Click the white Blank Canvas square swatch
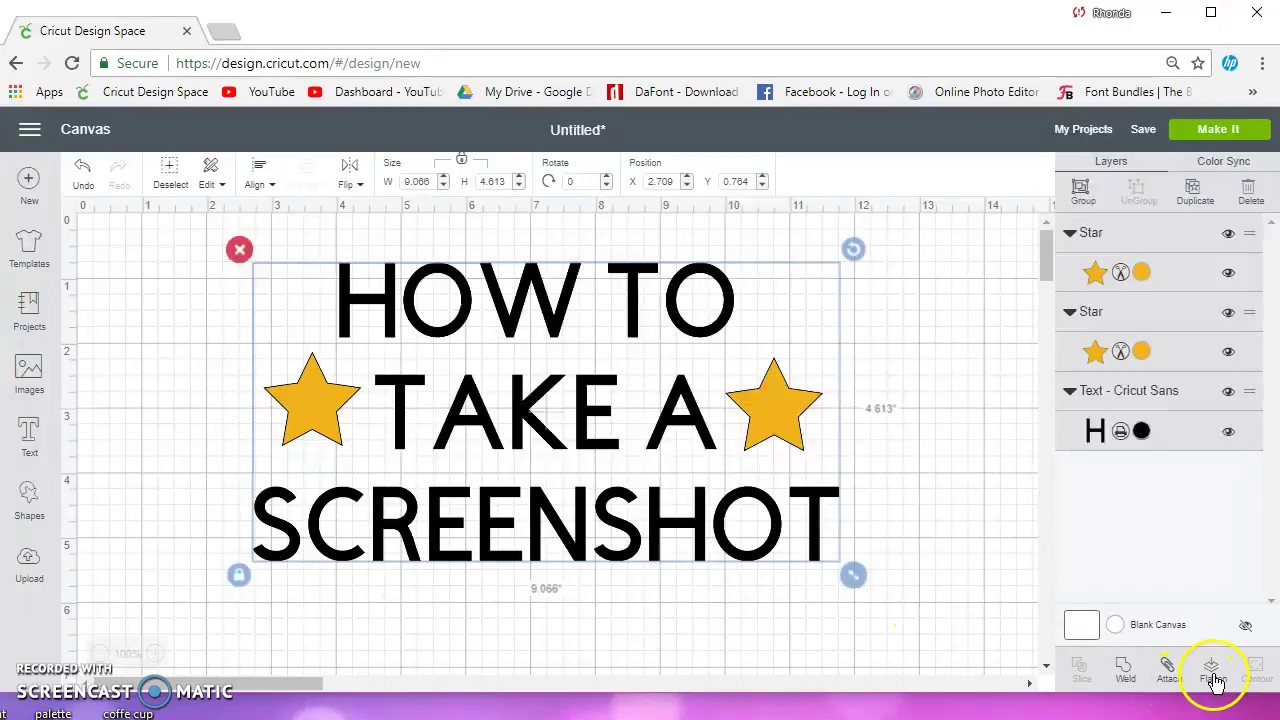The image size is (1280, 720). tap(1081, 625)
